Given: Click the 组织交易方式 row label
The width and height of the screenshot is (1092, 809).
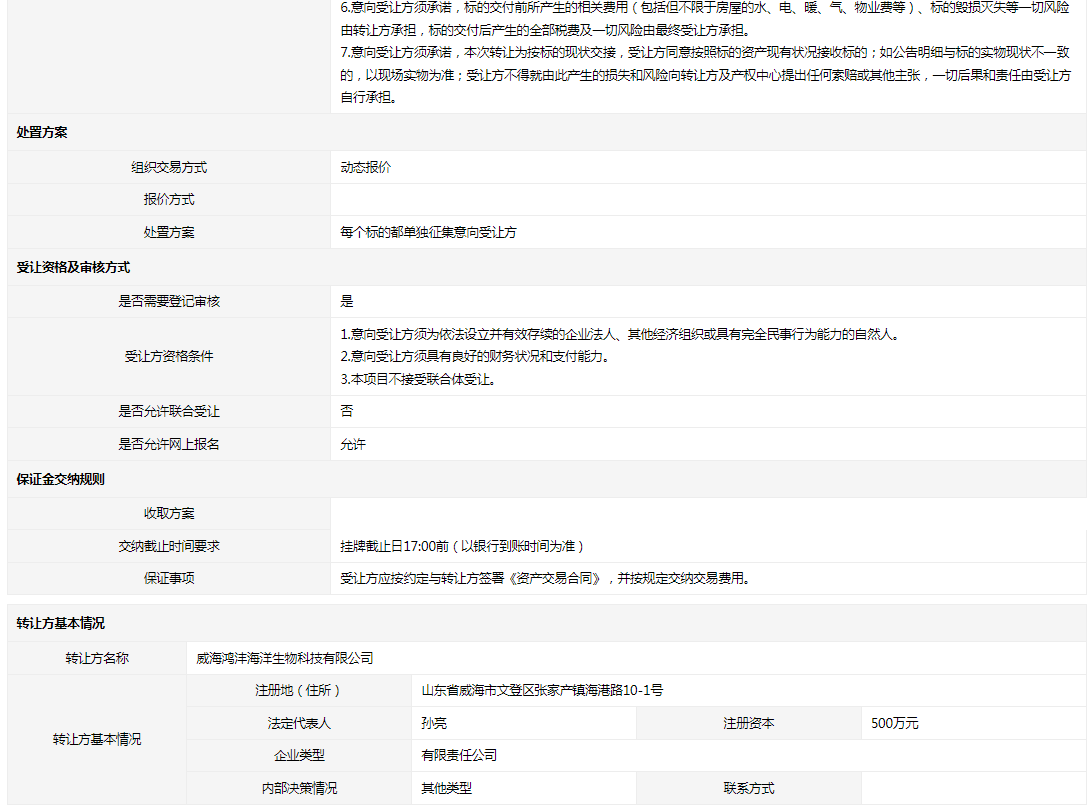Looking at the screenshot, I should (169, 168).
